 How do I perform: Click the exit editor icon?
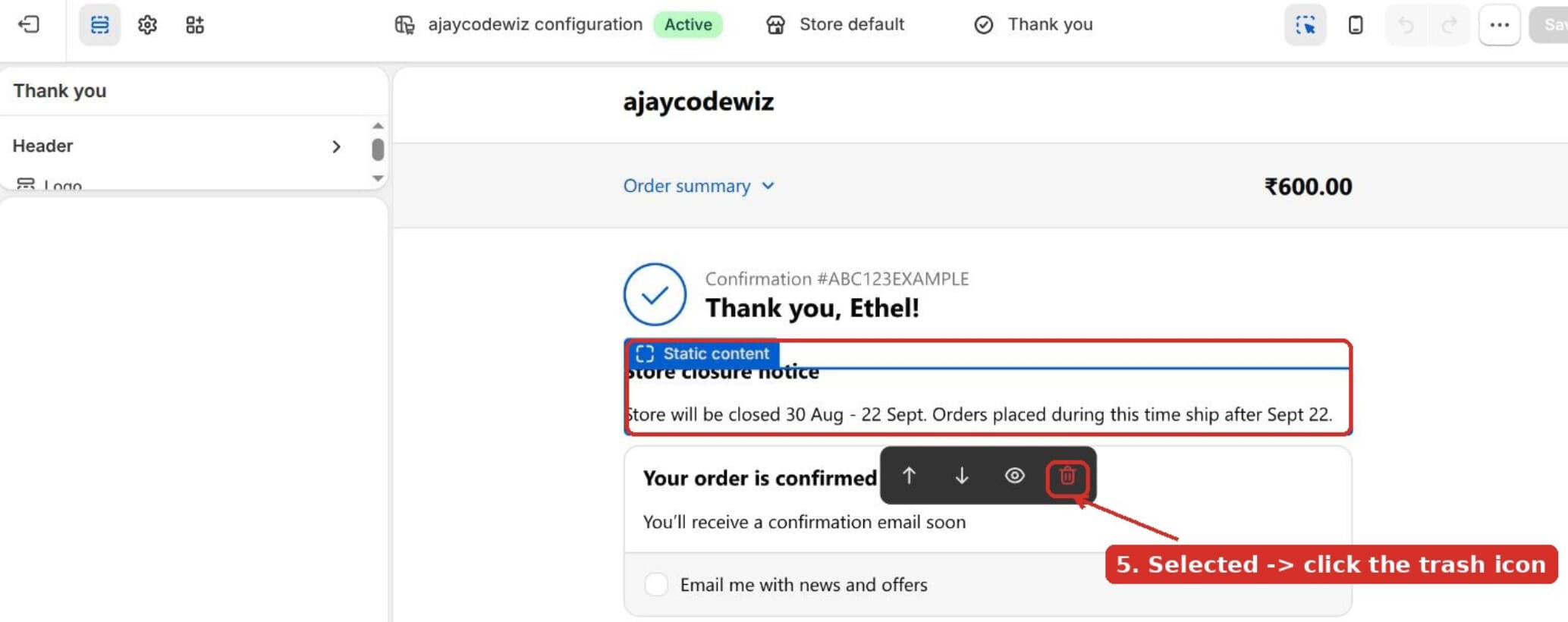click(x=29, y=24)
